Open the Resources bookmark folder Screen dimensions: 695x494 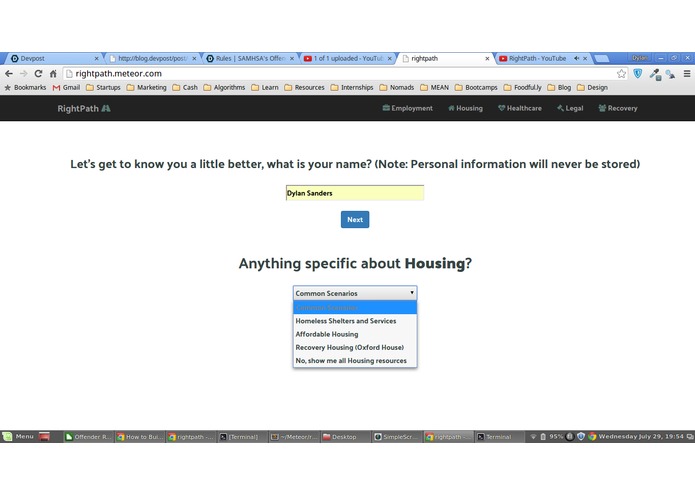(x=305, y=87)
